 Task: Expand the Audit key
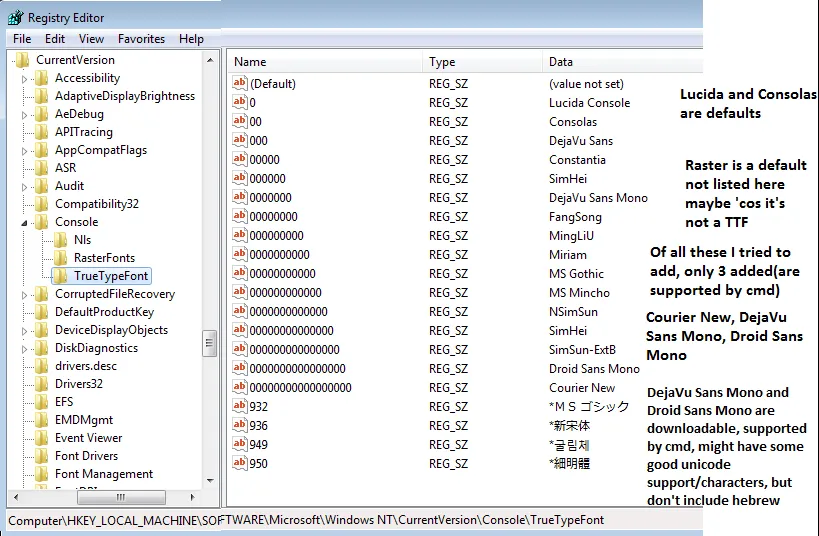[24, 187]
